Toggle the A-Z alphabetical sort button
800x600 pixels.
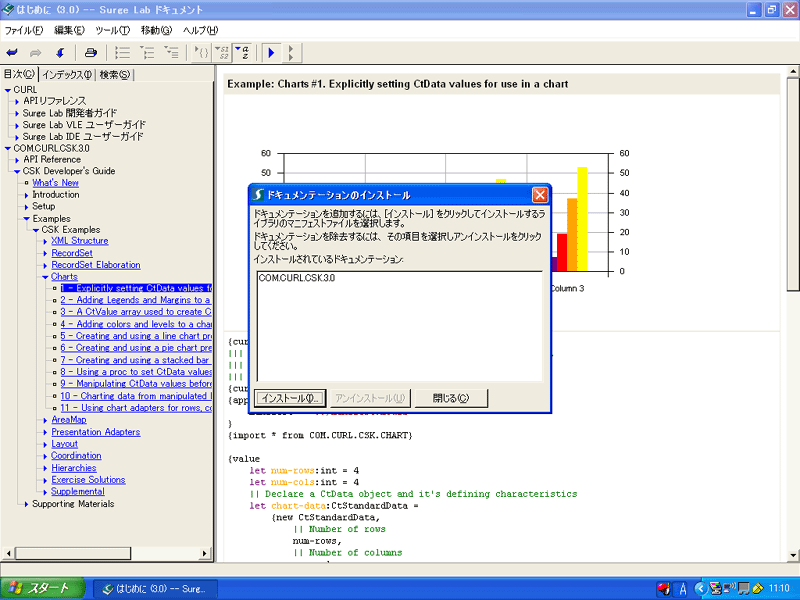[242, 52]
